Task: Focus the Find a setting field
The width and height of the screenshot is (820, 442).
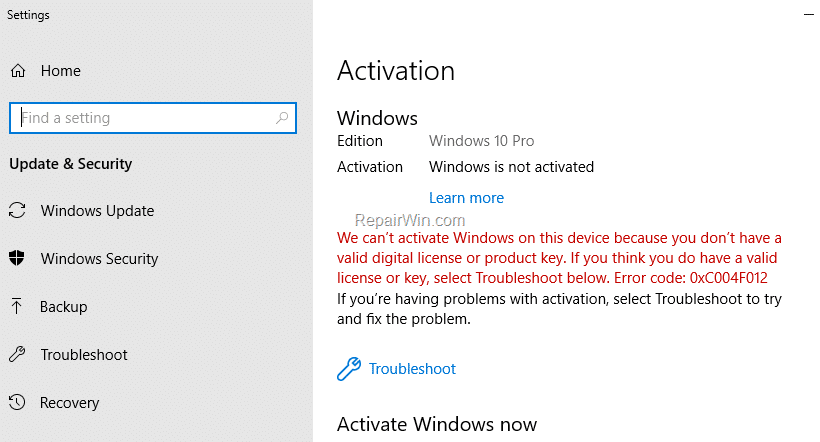Action: point(153,118)
